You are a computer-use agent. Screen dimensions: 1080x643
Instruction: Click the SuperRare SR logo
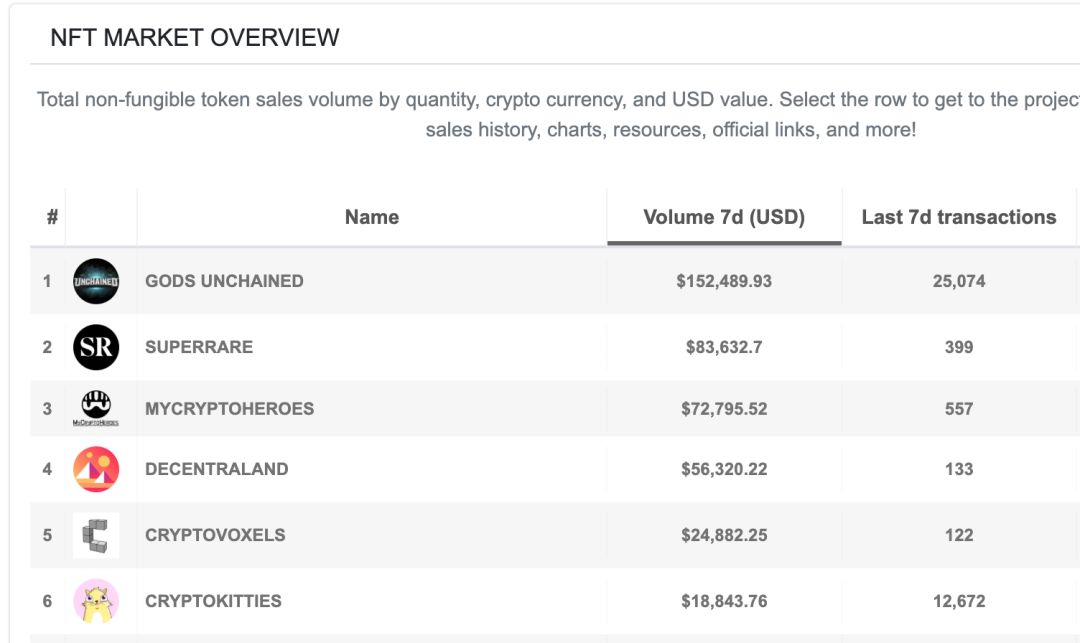coord(96,347)
